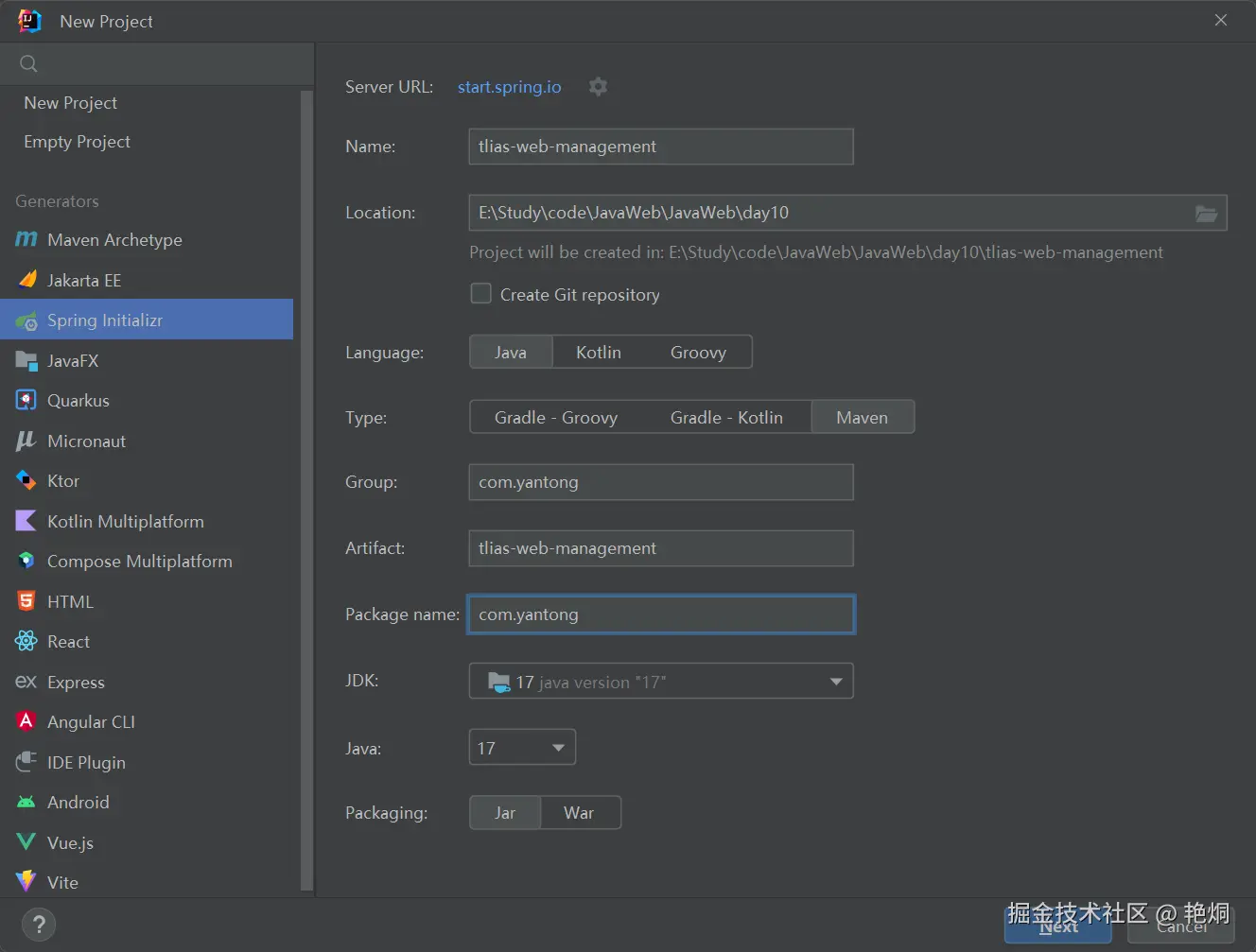Click the JavaFX folder icon
Screen dimensions: 1256x952
[x=26, y=360]
